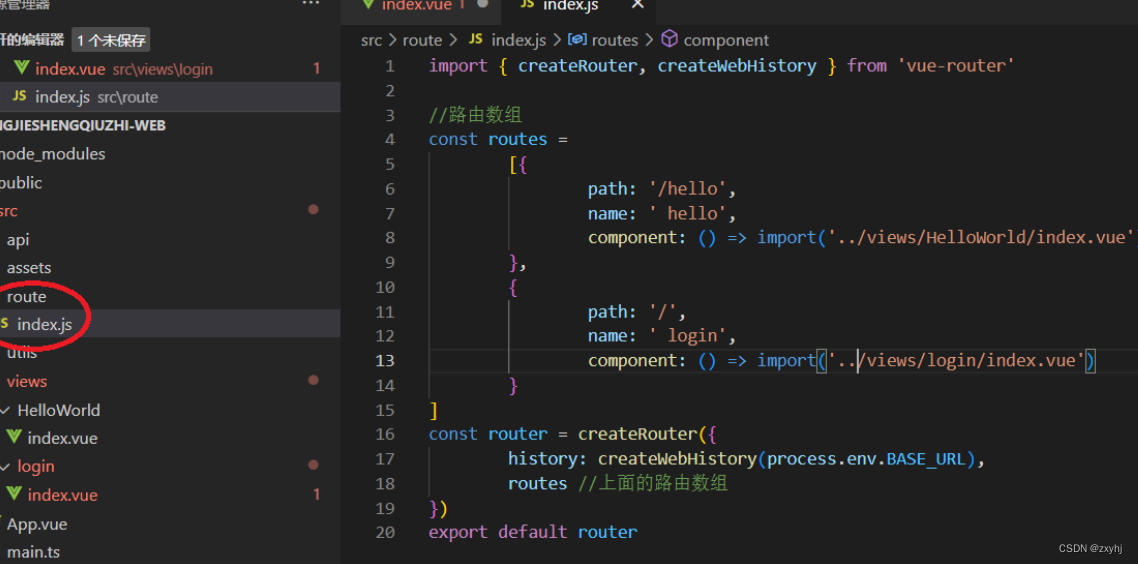Click 'createWebHistory' in the import line
The width and height of the screenshot is (1138, 564).
coord(737,66)
